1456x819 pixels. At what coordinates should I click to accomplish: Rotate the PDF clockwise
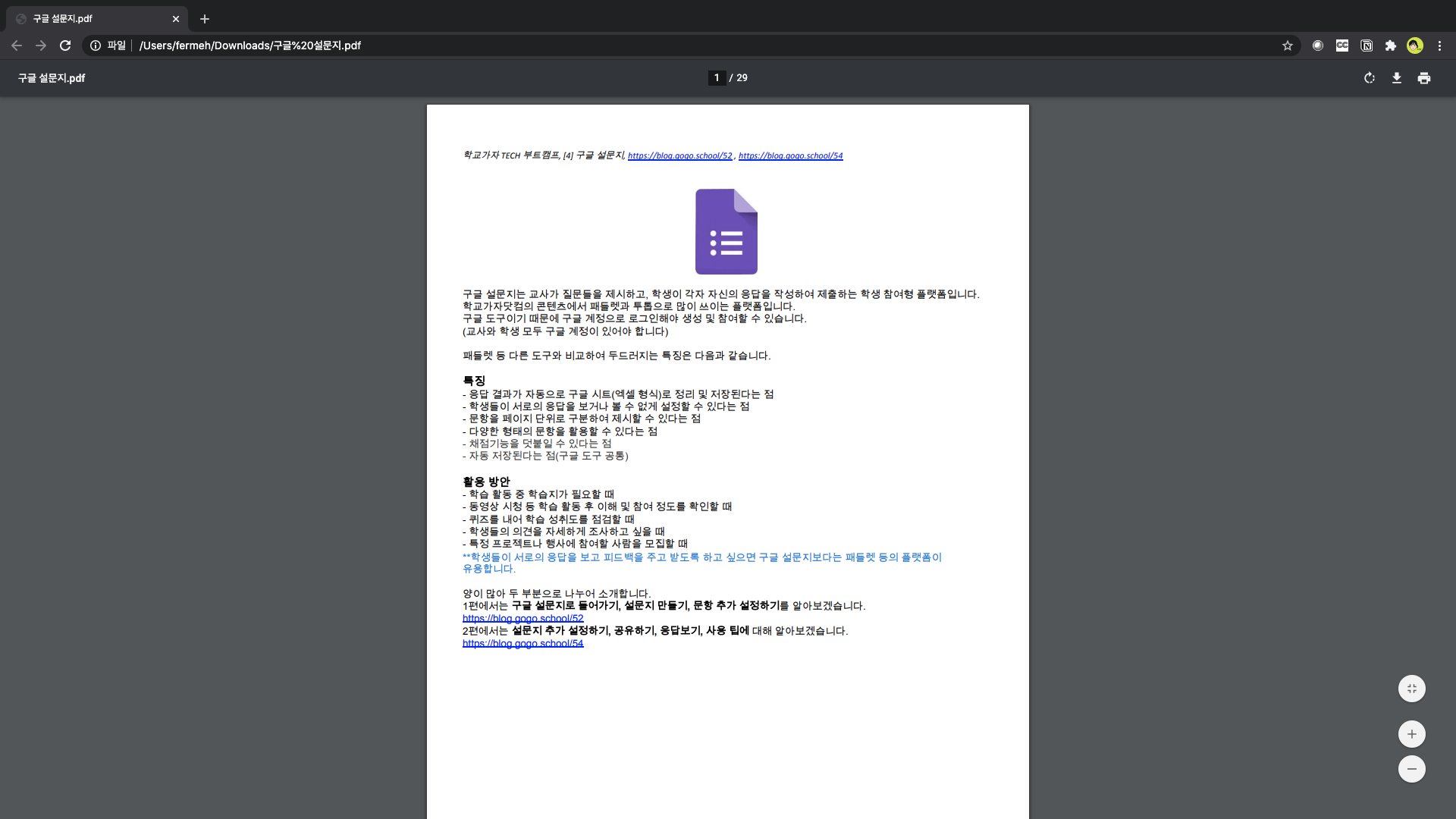[x=1369, y=78]
